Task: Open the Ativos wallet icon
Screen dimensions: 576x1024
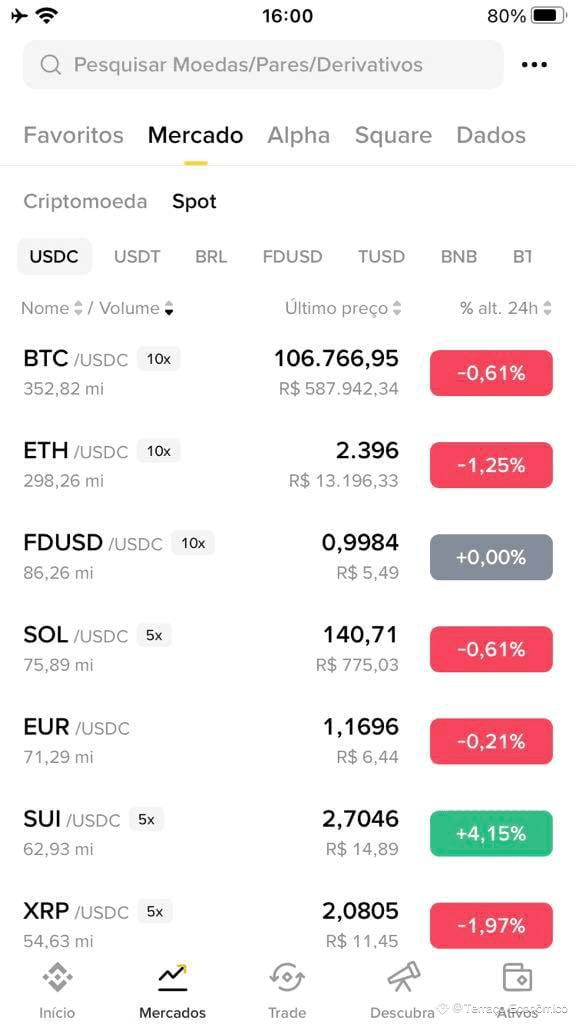Action: tap(517, 978)
